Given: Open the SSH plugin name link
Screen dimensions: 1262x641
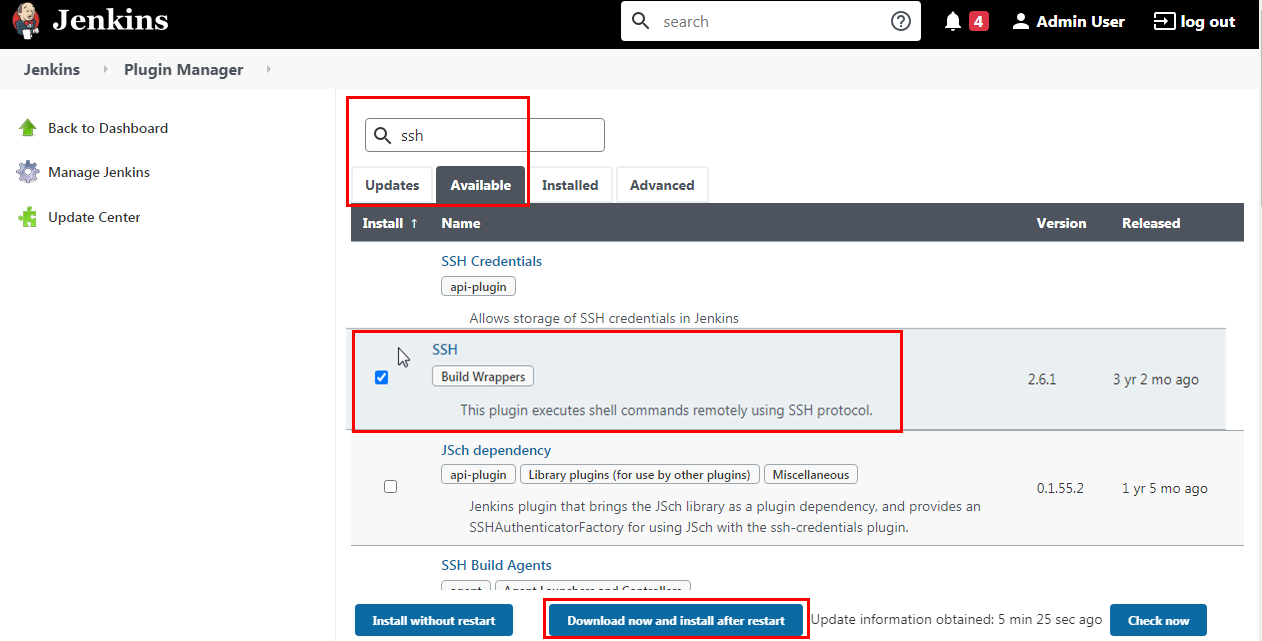Looking at the screenshot, I should 445,349.
